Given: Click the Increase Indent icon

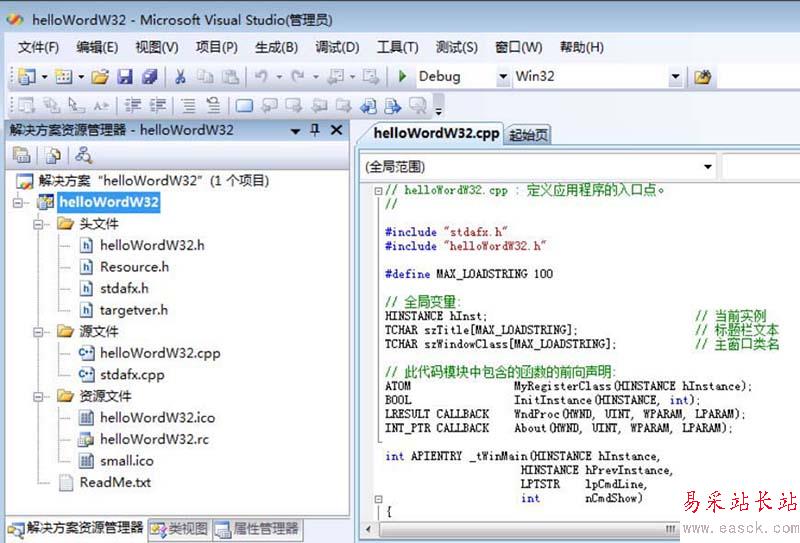Looking at the screenshot, I should pyautogui.click(x=158, y=106).
